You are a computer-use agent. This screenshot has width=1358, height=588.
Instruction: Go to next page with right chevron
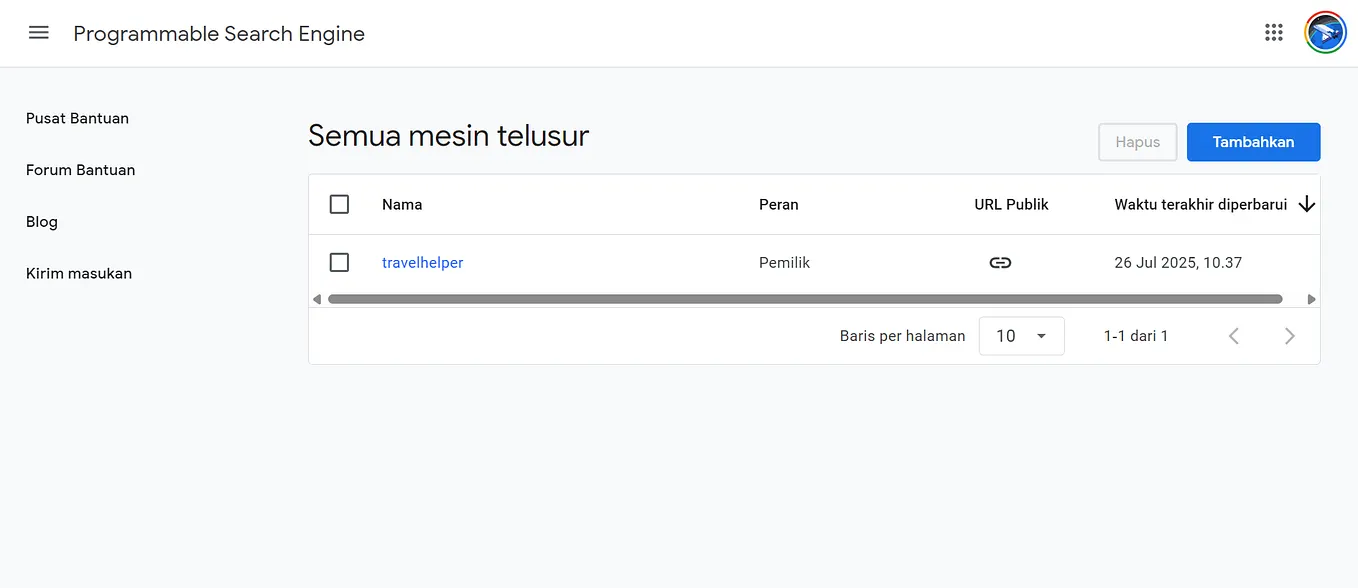coord(1290,336)
